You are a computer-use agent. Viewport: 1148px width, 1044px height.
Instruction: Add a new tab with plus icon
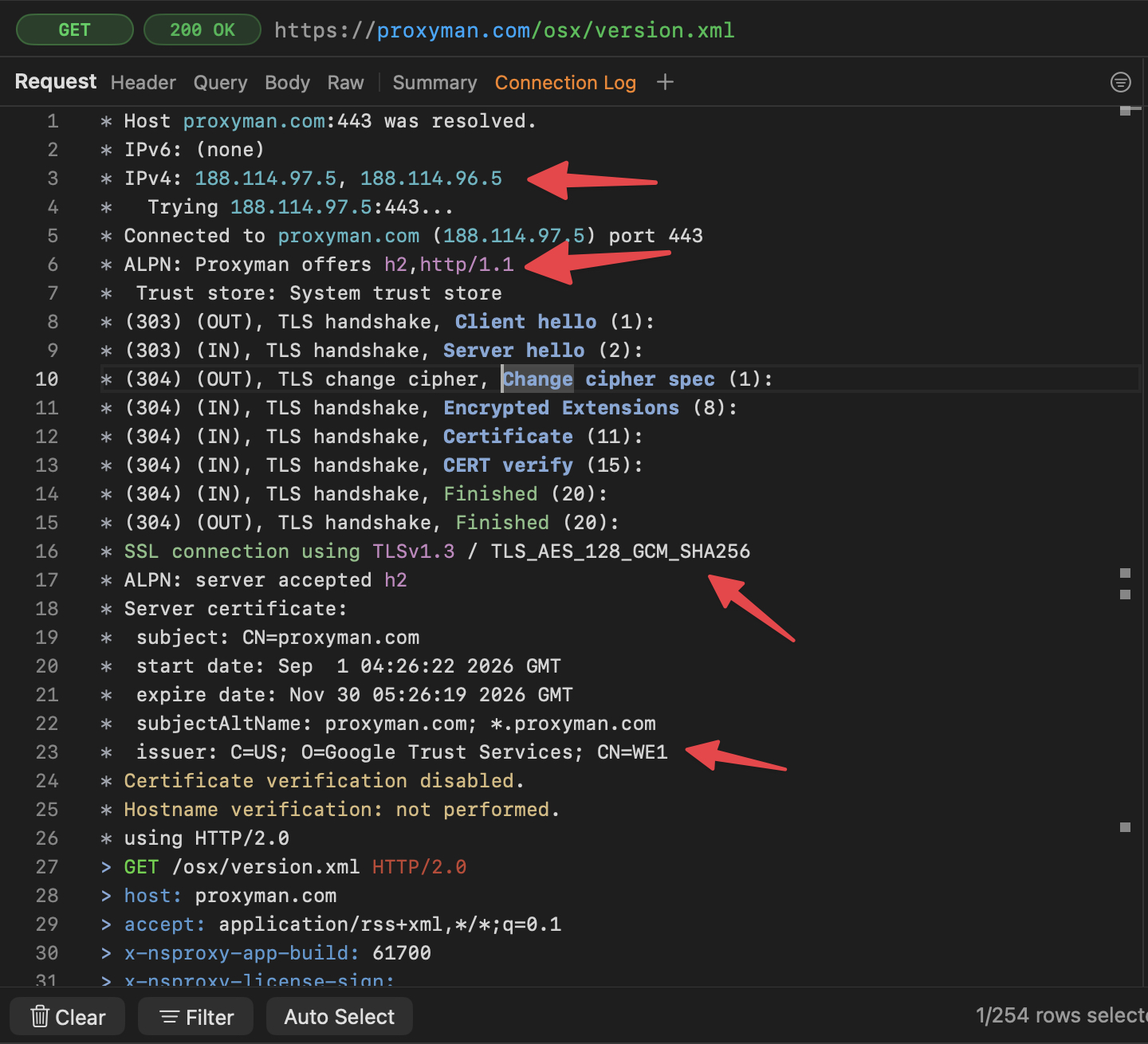click(x=665, y=82)
